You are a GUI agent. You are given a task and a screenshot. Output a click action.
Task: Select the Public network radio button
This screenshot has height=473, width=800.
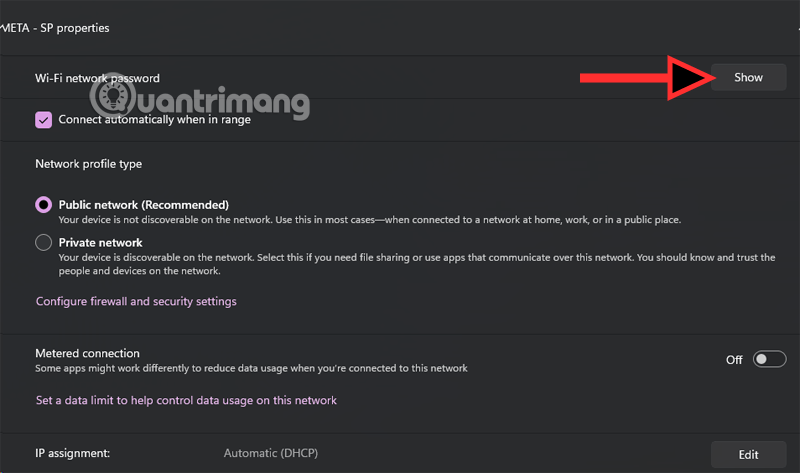[x=44, y=205]
